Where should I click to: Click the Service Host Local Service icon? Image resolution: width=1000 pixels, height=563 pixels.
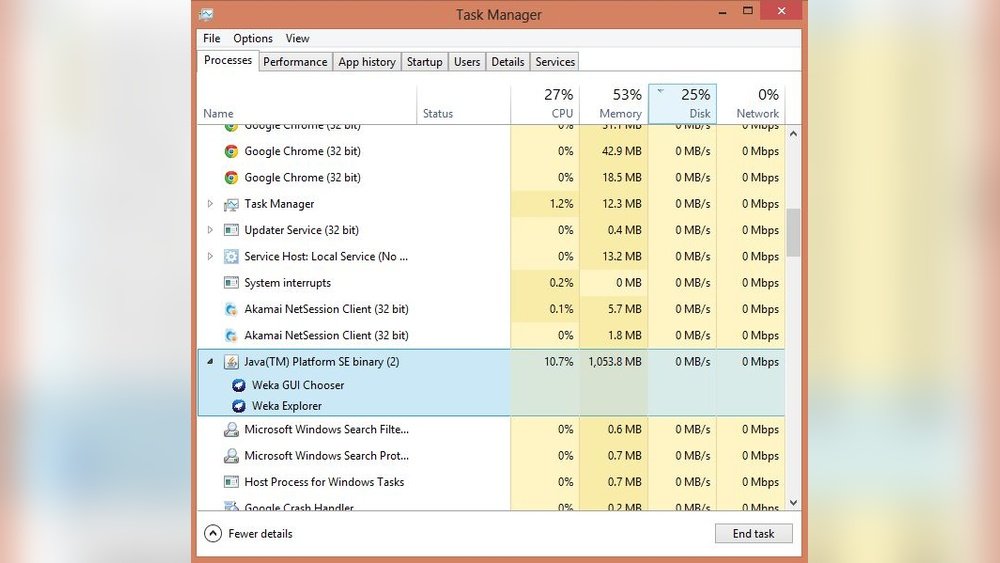click(231, 256)
